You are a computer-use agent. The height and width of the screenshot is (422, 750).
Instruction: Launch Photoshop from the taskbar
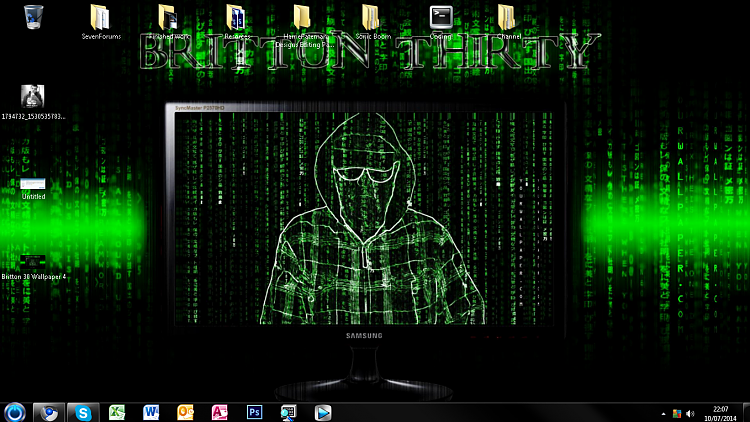pos(254,412)
